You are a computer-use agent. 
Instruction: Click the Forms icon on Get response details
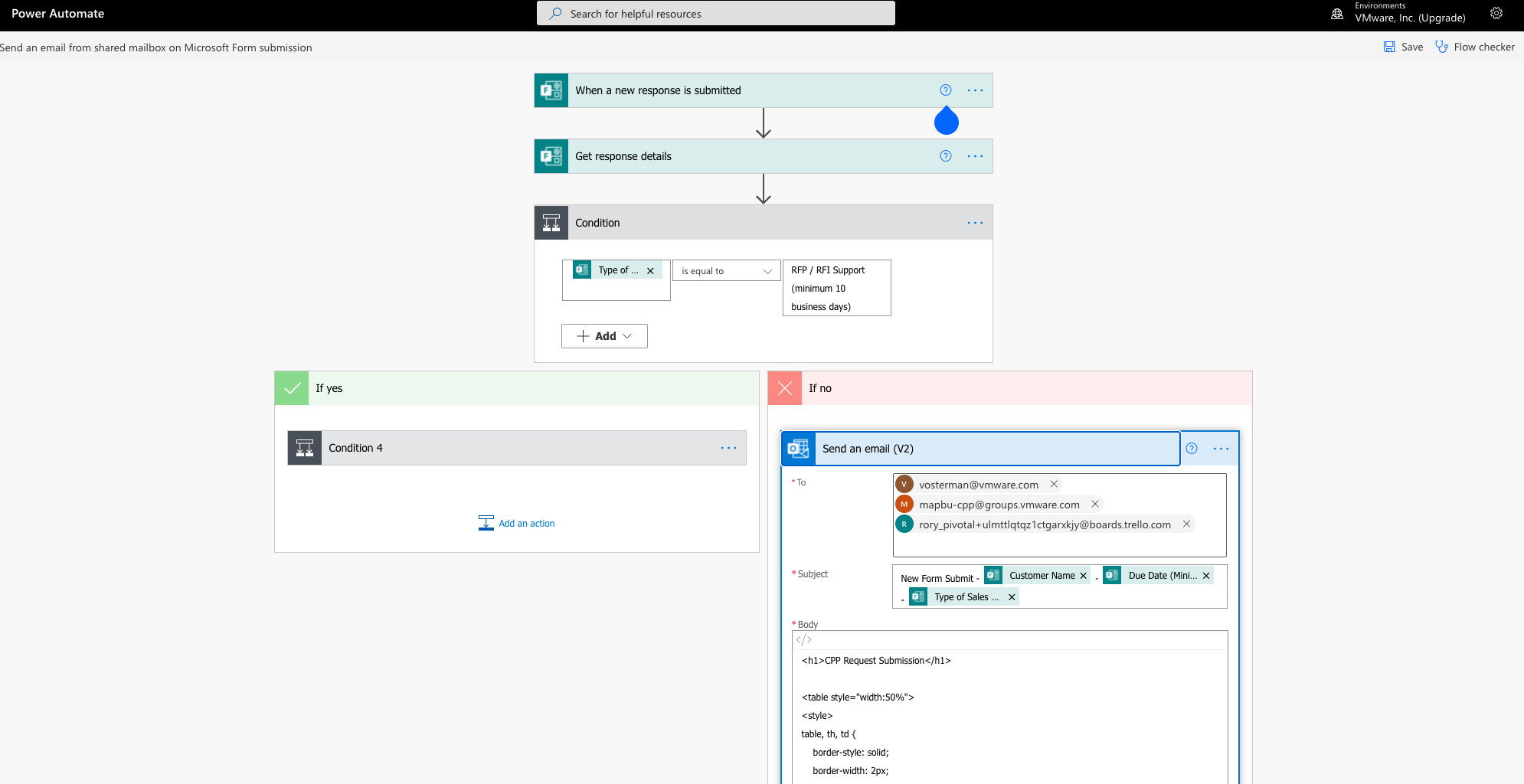tap(551, 156)
